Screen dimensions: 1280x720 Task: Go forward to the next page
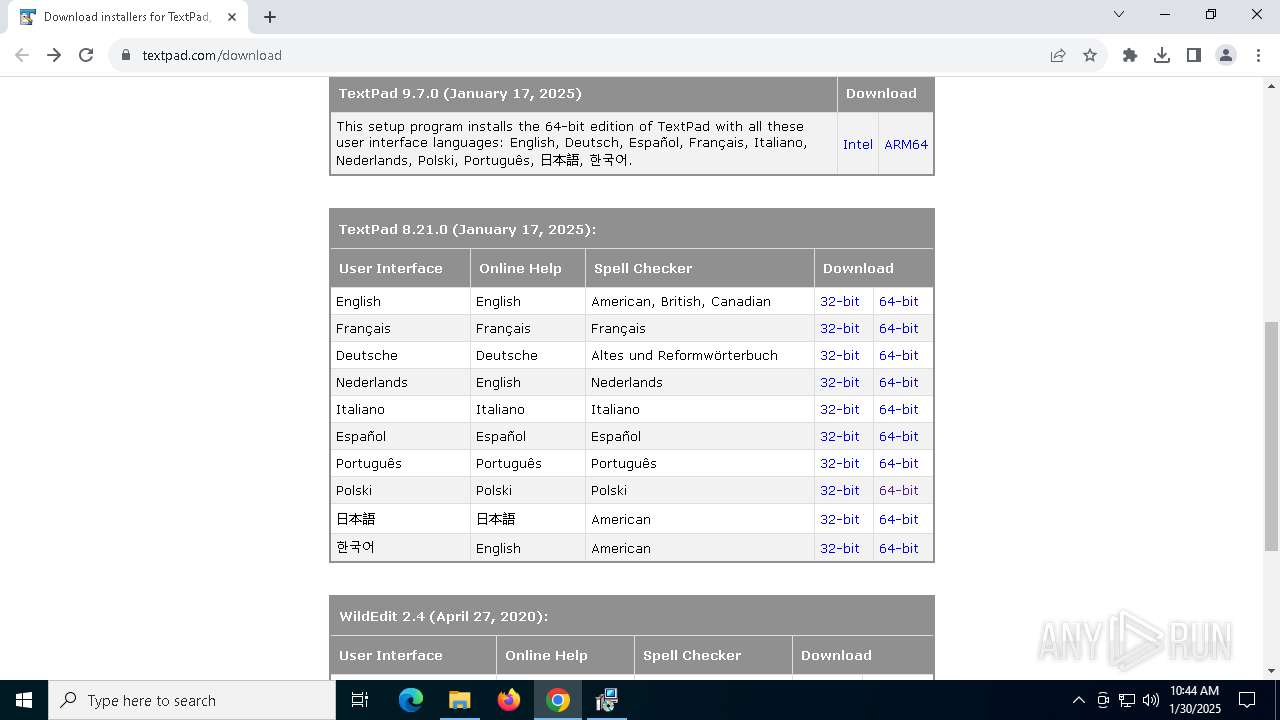[54, 55]
